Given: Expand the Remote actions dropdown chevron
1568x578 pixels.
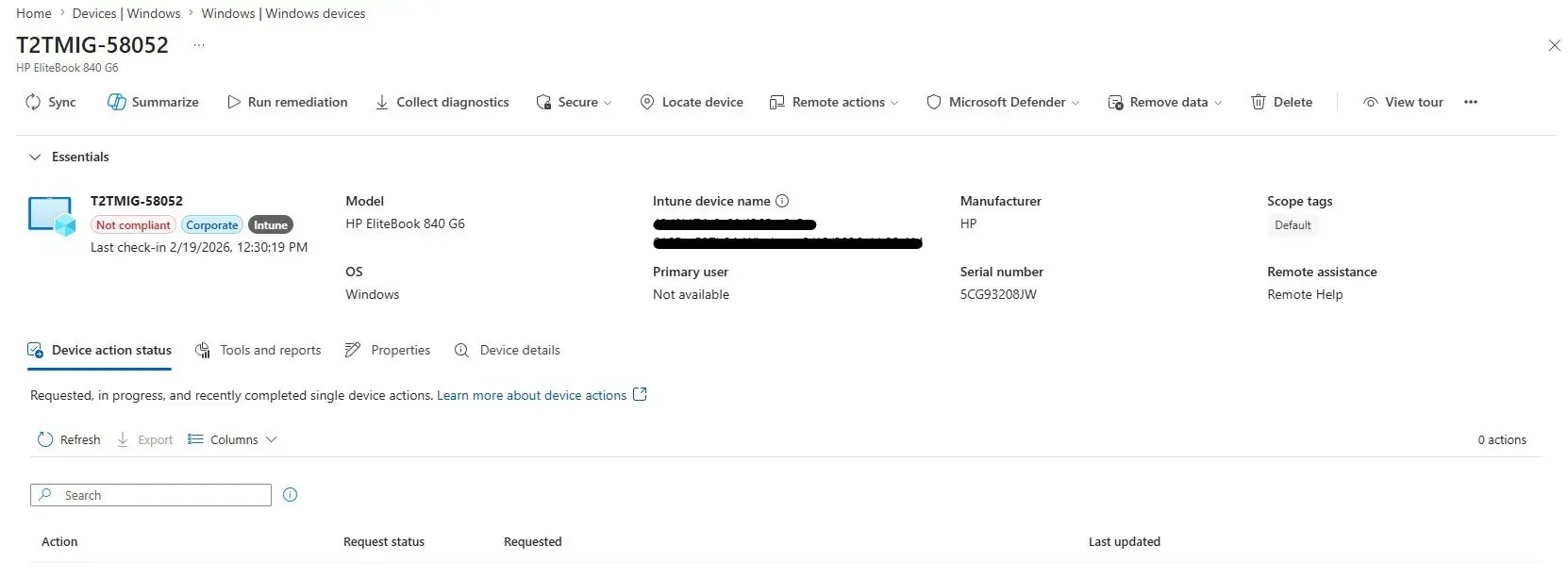Looking at the screenshot, I should 894,103.
